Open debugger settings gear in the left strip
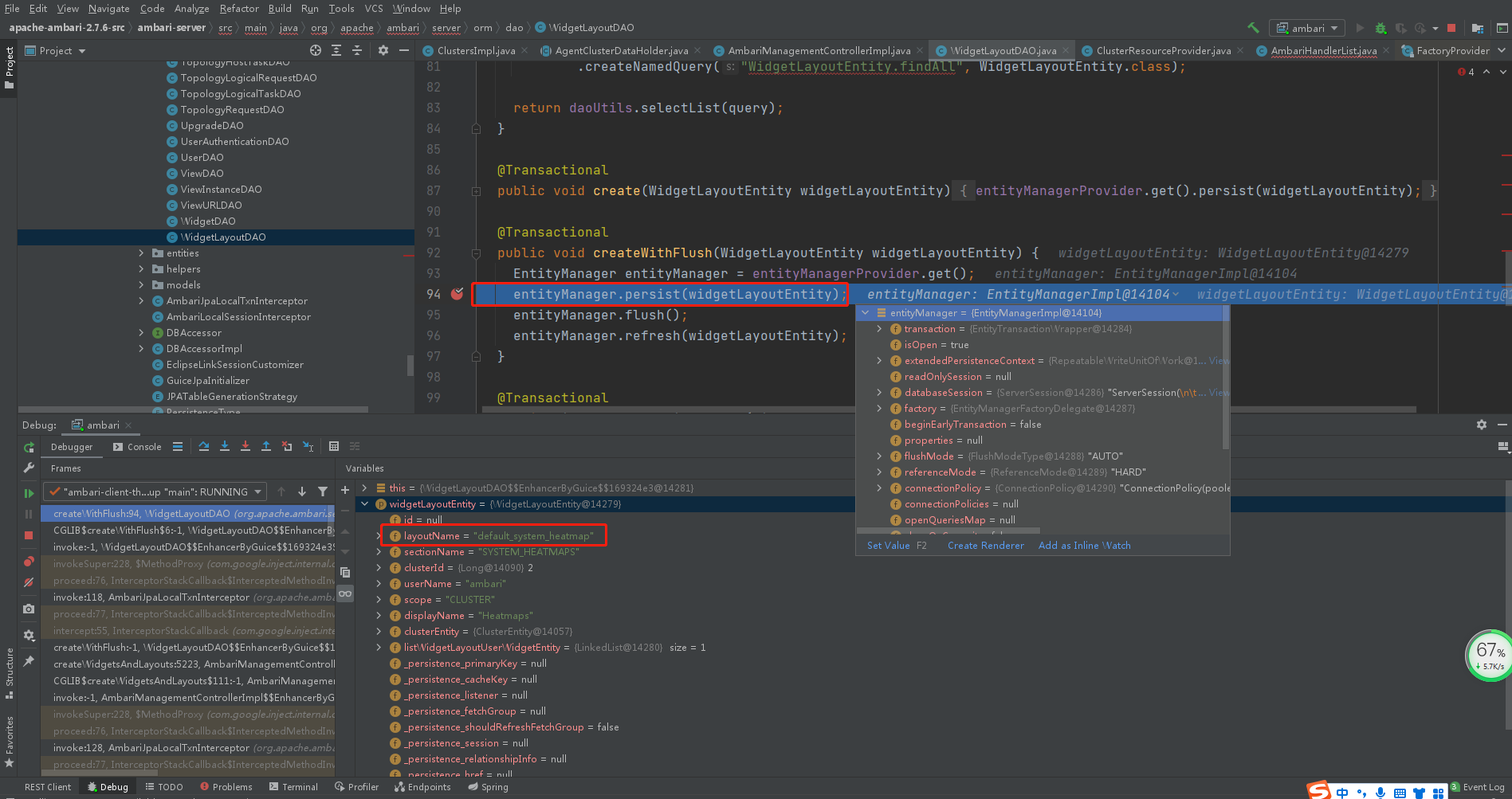The width and height of the screenshot is (1512, 799). click(x=29, y=635)
